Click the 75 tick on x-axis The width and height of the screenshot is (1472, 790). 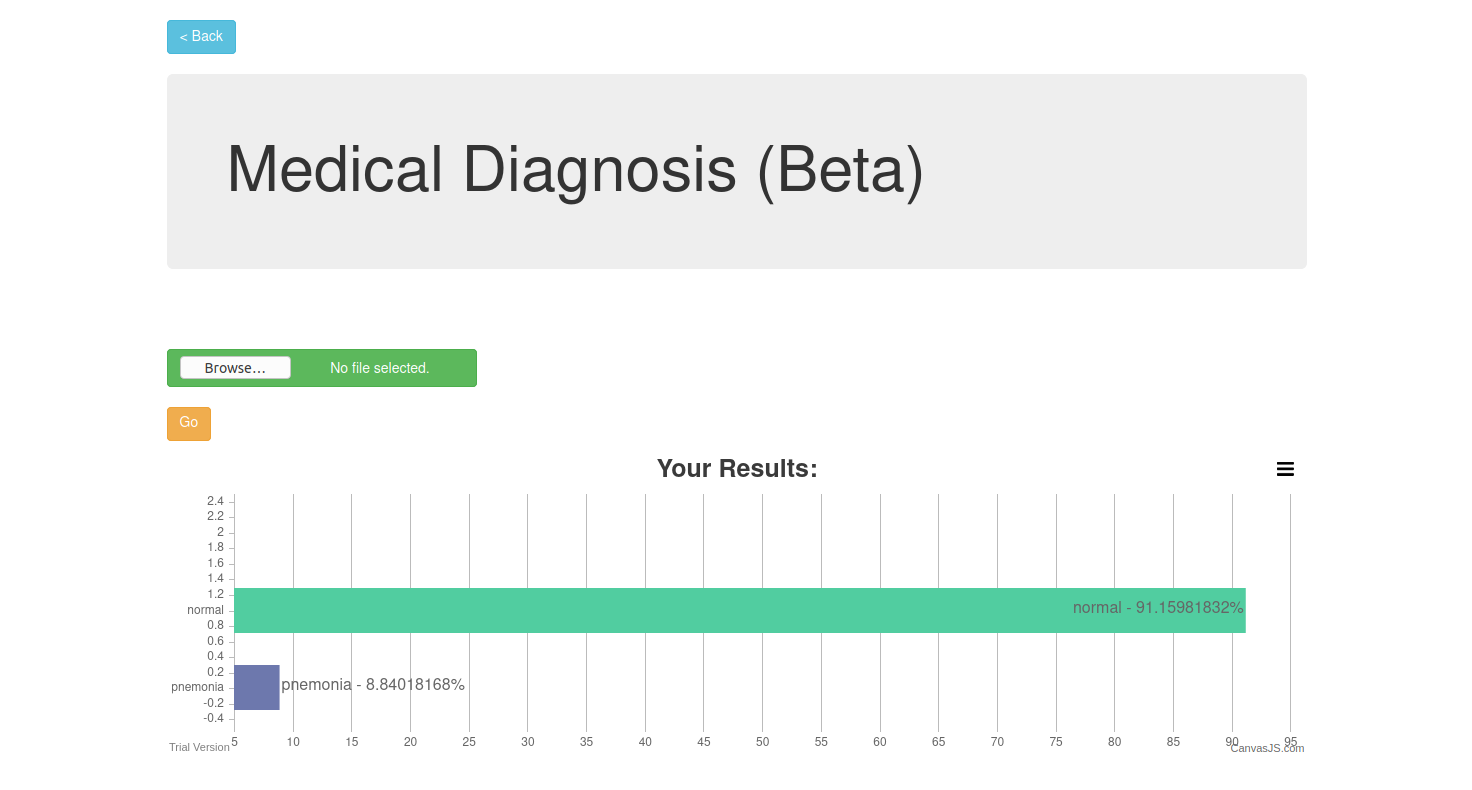(x=1056, y=742)
